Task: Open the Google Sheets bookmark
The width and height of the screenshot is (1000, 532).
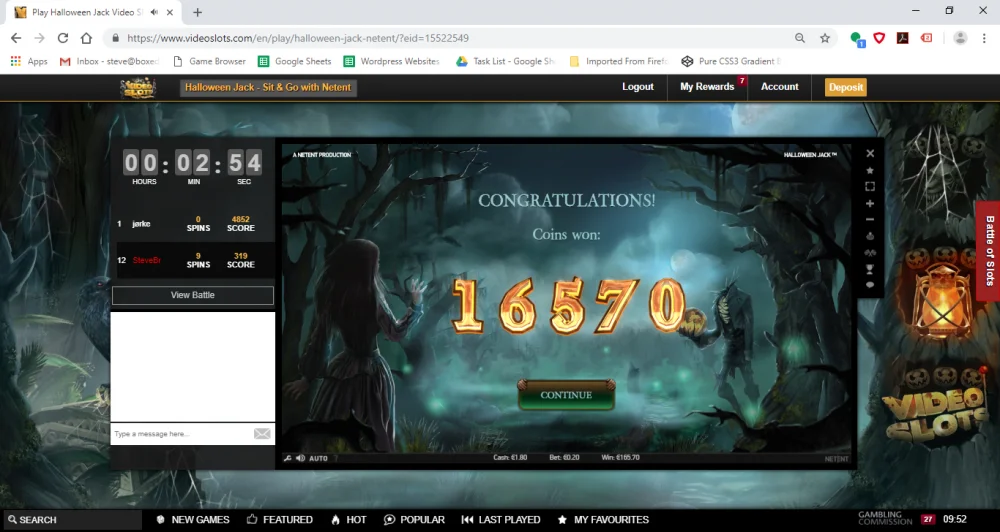Action: pos(295,61)
